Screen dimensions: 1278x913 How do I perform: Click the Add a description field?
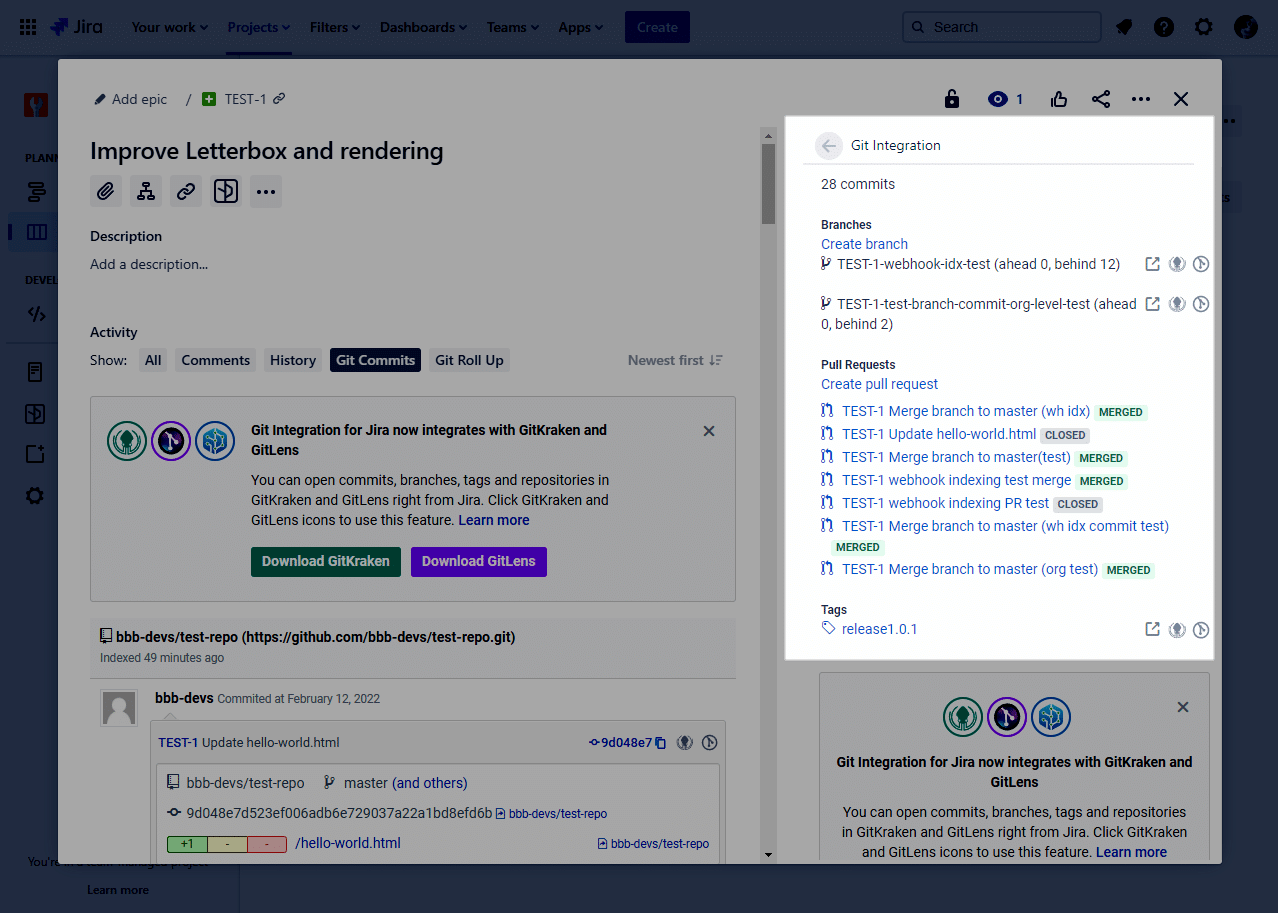pyautogui.click(x=149, y=265)
